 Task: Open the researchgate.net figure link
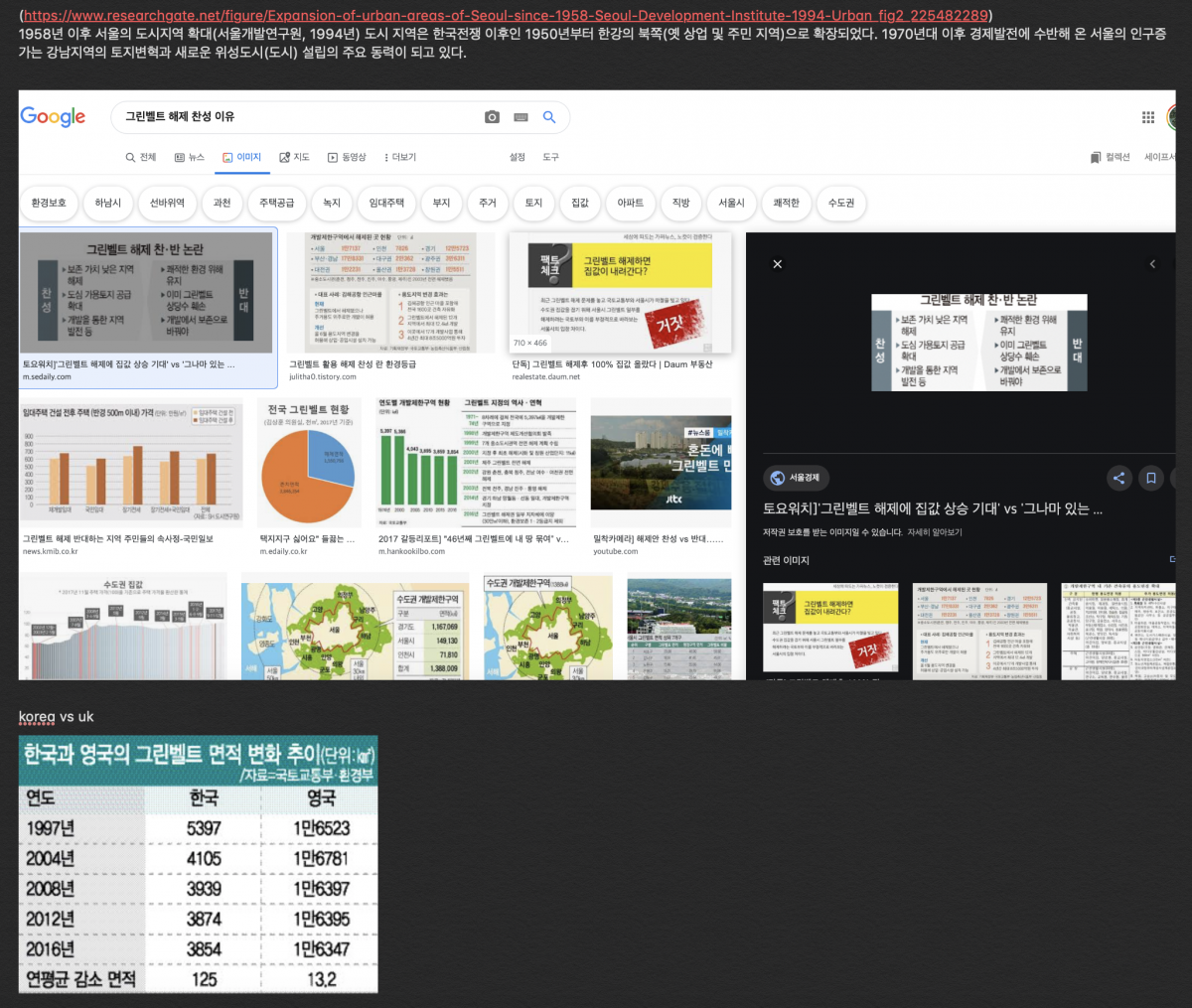click(x=506, y=16)
